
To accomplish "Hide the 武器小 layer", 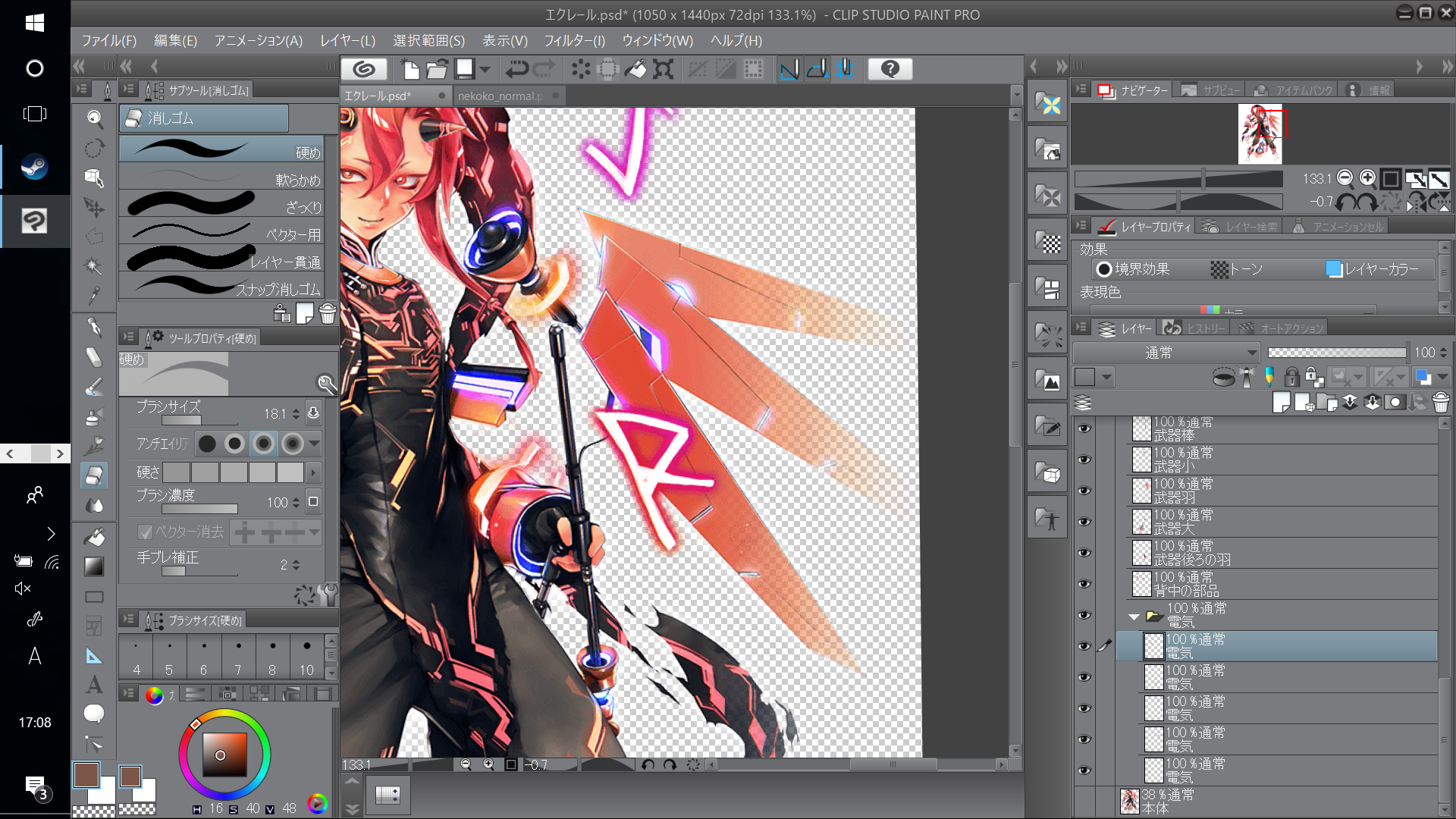I will click(1084, 460).
